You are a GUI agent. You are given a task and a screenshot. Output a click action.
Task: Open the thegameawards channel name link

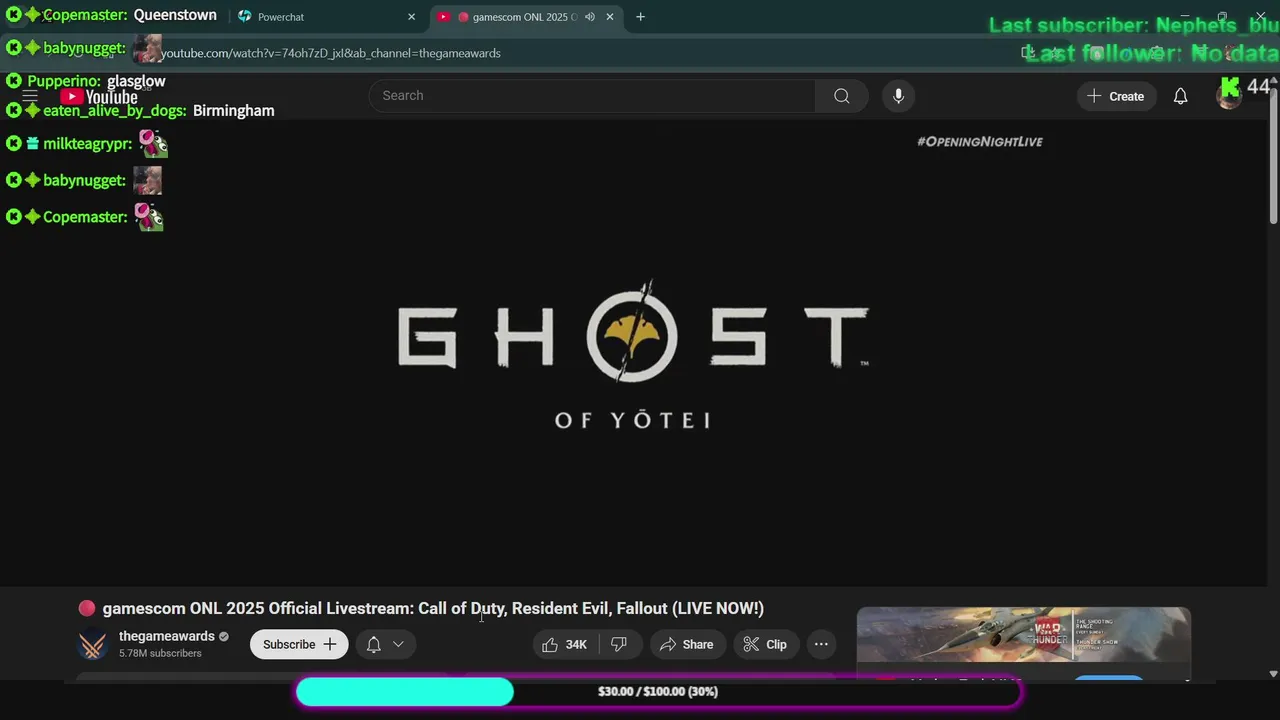167,637
